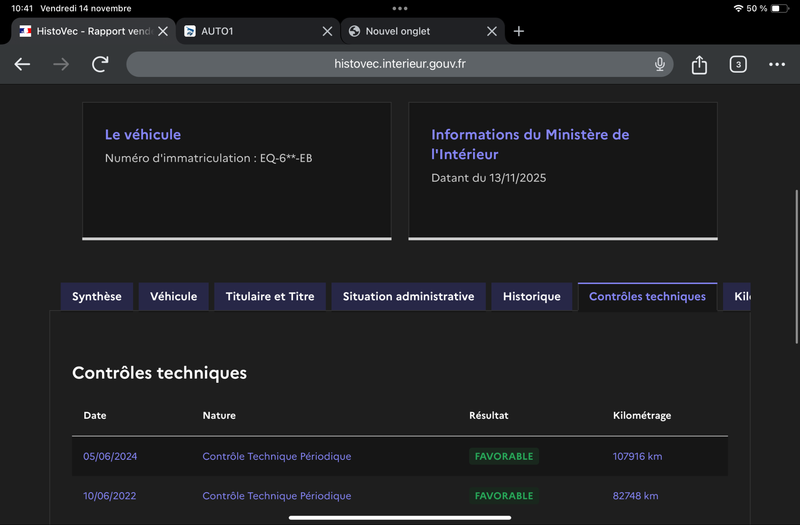Open the Synthèse tab

tap(97, 297)
